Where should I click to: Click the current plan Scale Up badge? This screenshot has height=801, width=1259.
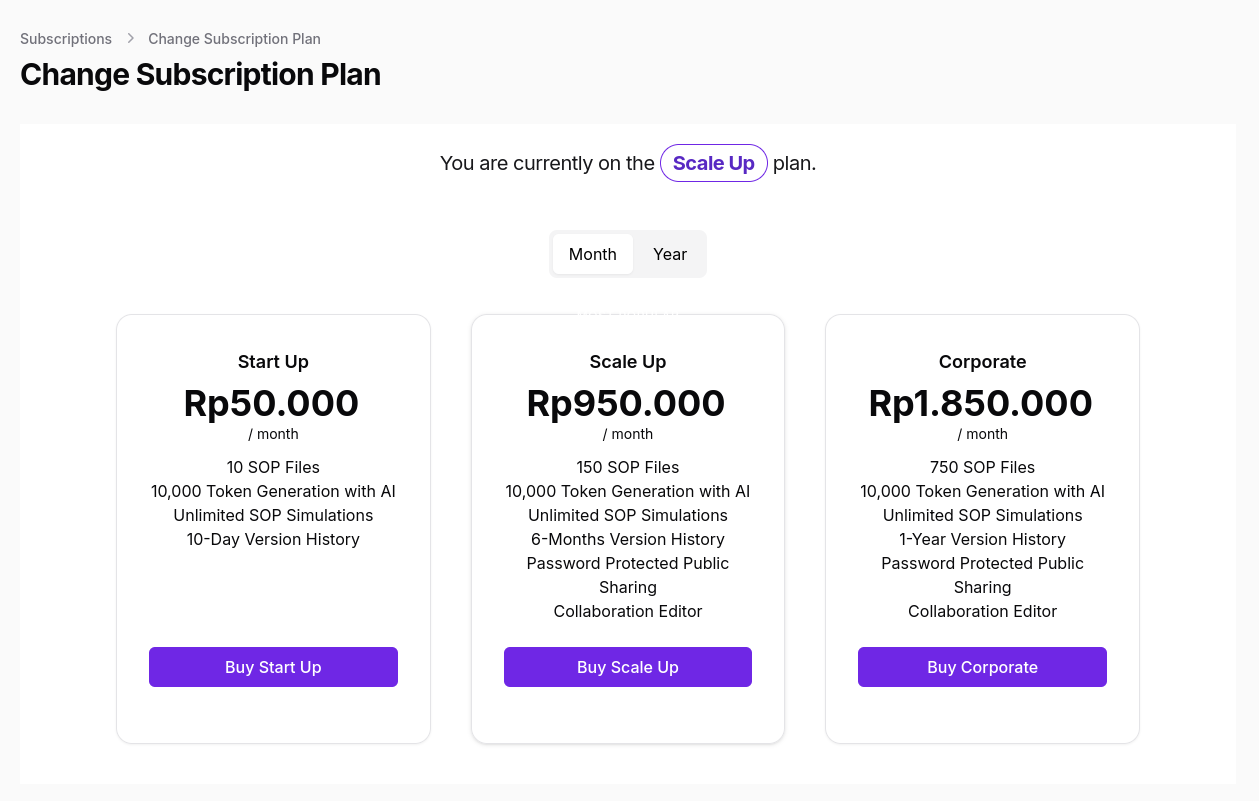click(713, 163)
